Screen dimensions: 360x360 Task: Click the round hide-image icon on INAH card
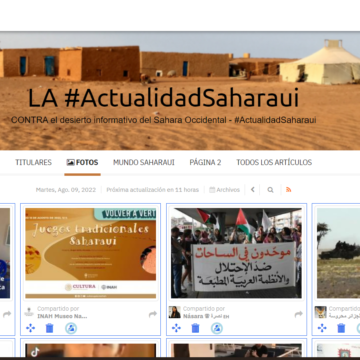[x=71, y=328]
